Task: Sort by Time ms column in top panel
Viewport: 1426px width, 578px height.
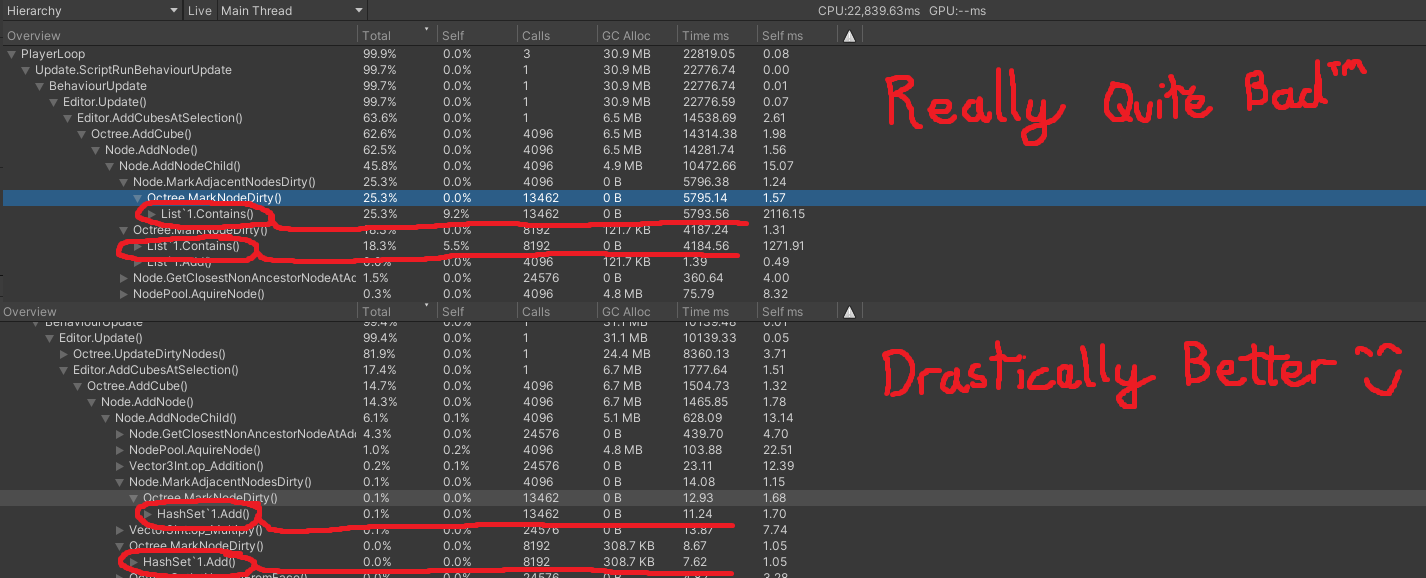Action: [717, 35]
